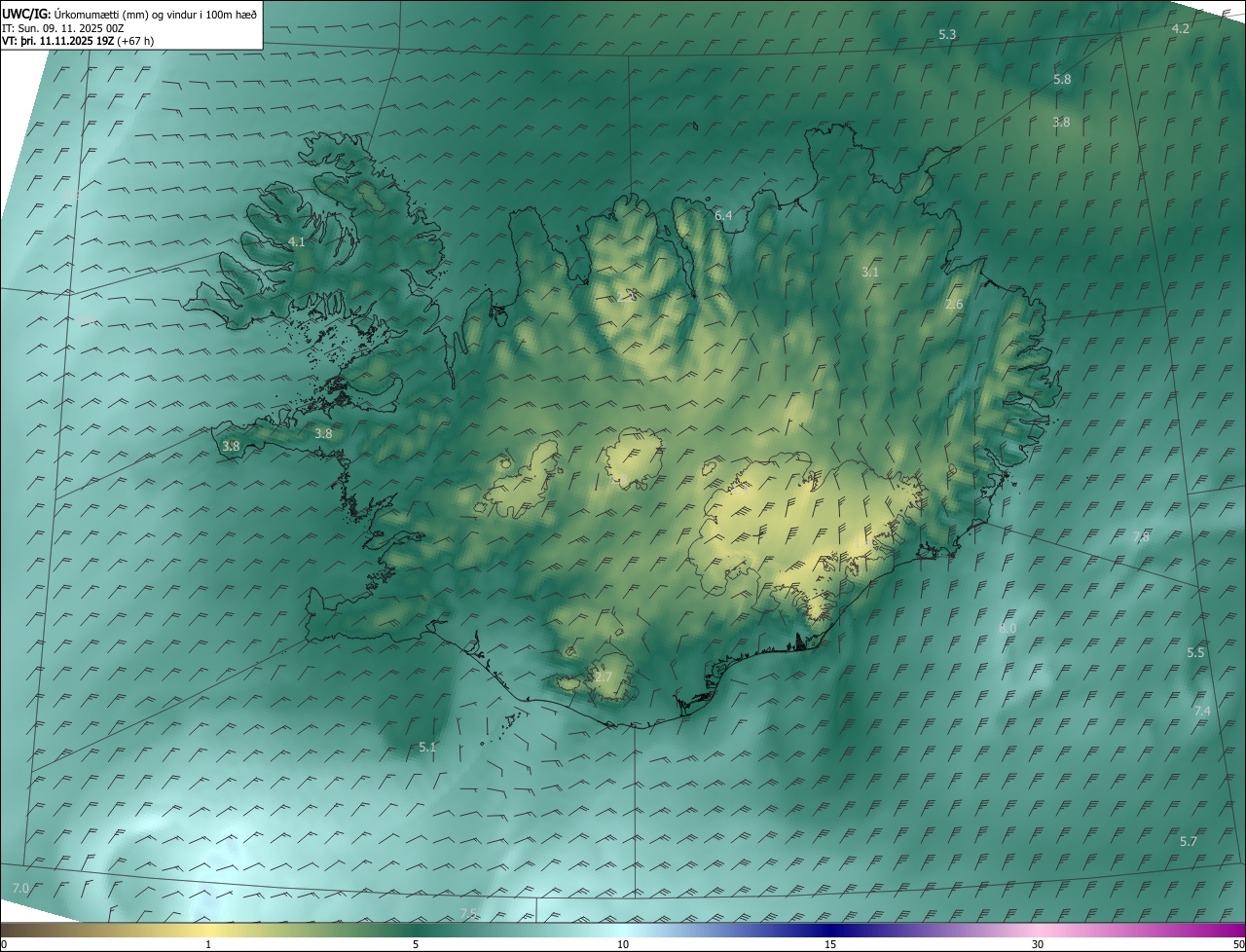Viewport: 1246px width, 952px height.
Task: Select the 4.1 value in the Westfjords
Action: 297,242
